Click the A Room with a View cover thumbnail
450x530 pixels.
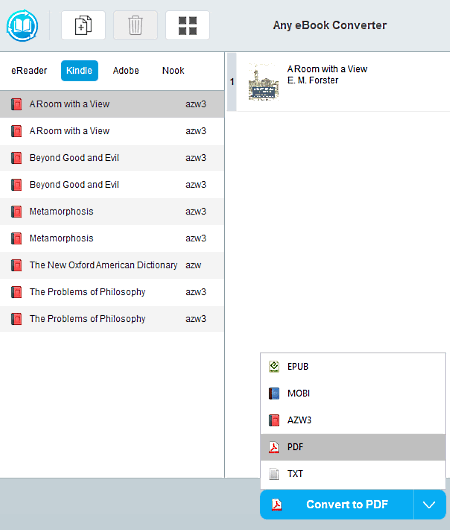263,82
